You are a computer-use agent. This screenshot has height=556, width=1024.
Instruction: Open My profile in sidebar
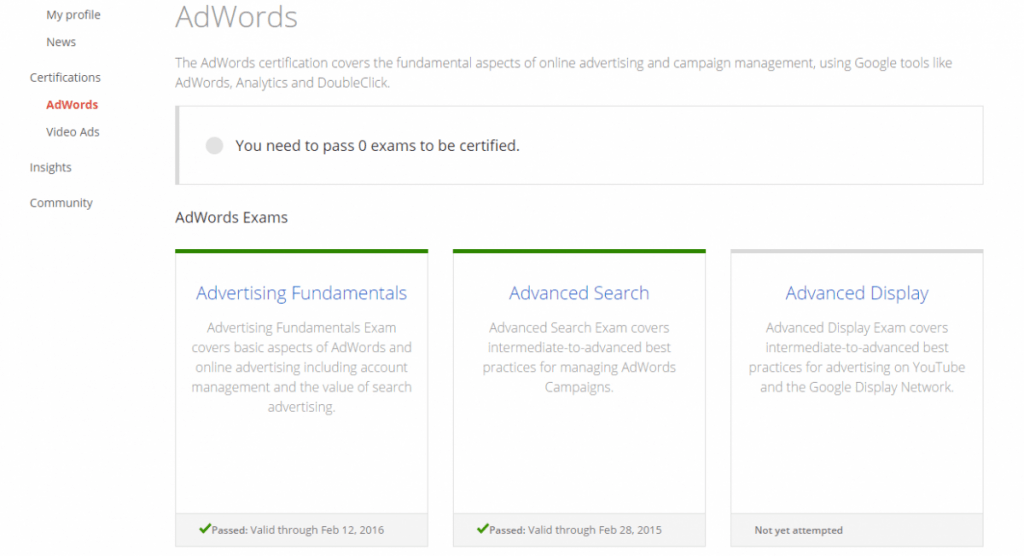coord(73,14)
